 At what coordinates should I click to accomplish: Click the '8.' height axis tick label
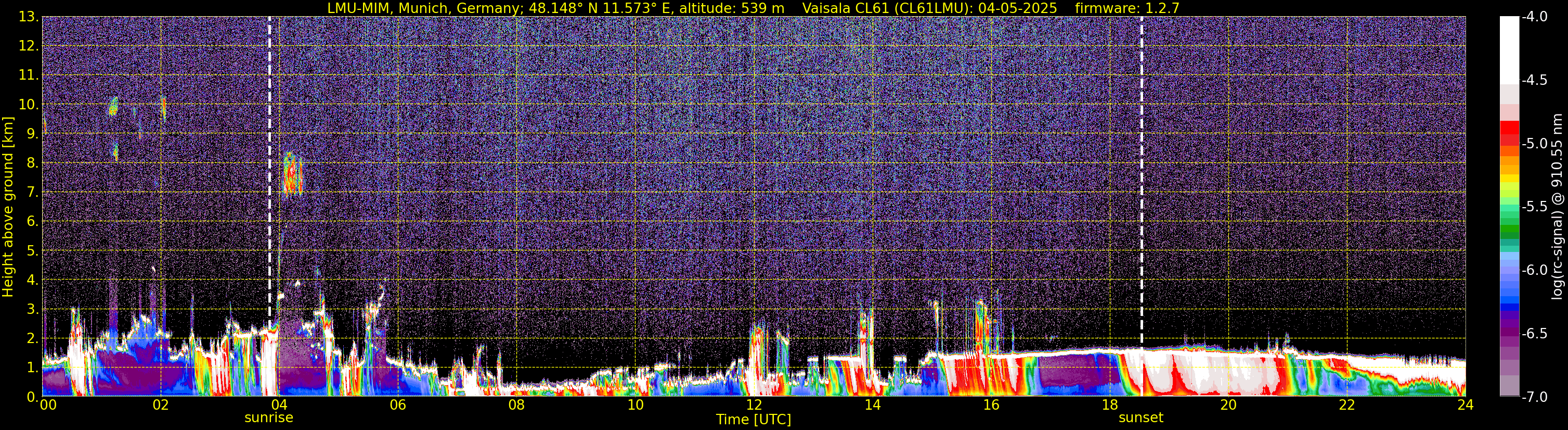[33, 162]
